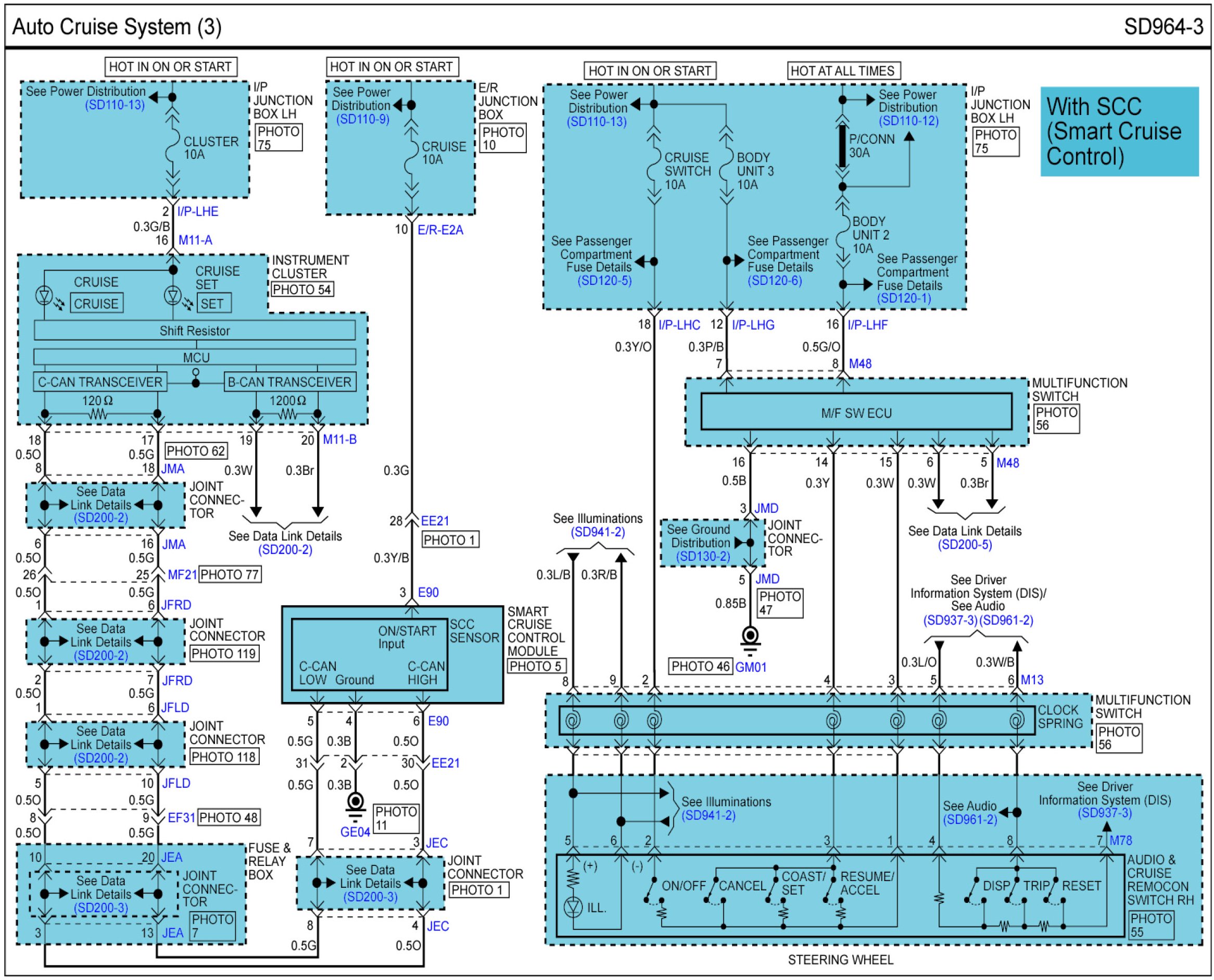Click the CANCEL switch contact symbol

pos(711,890)
